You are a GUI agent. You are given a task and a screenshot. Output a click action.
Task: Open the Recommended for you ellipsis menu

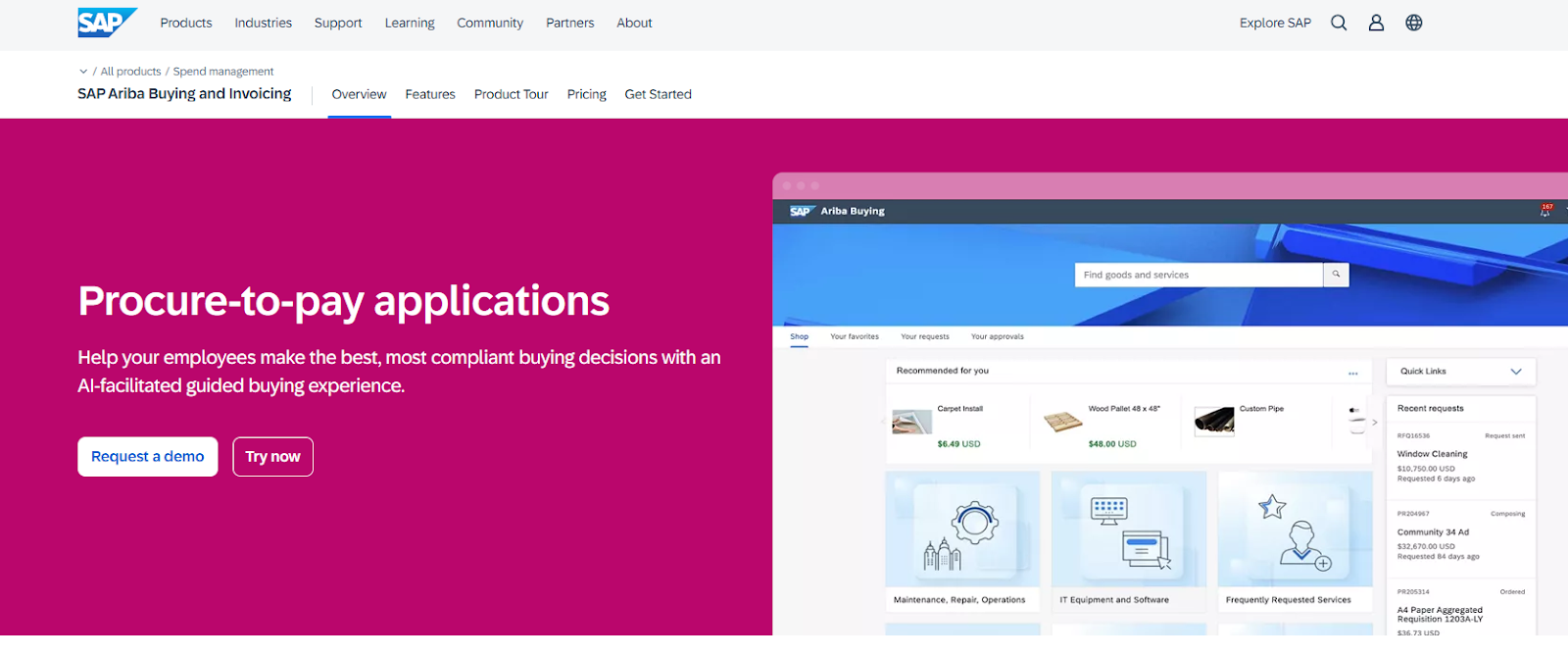click(1353, 373)
